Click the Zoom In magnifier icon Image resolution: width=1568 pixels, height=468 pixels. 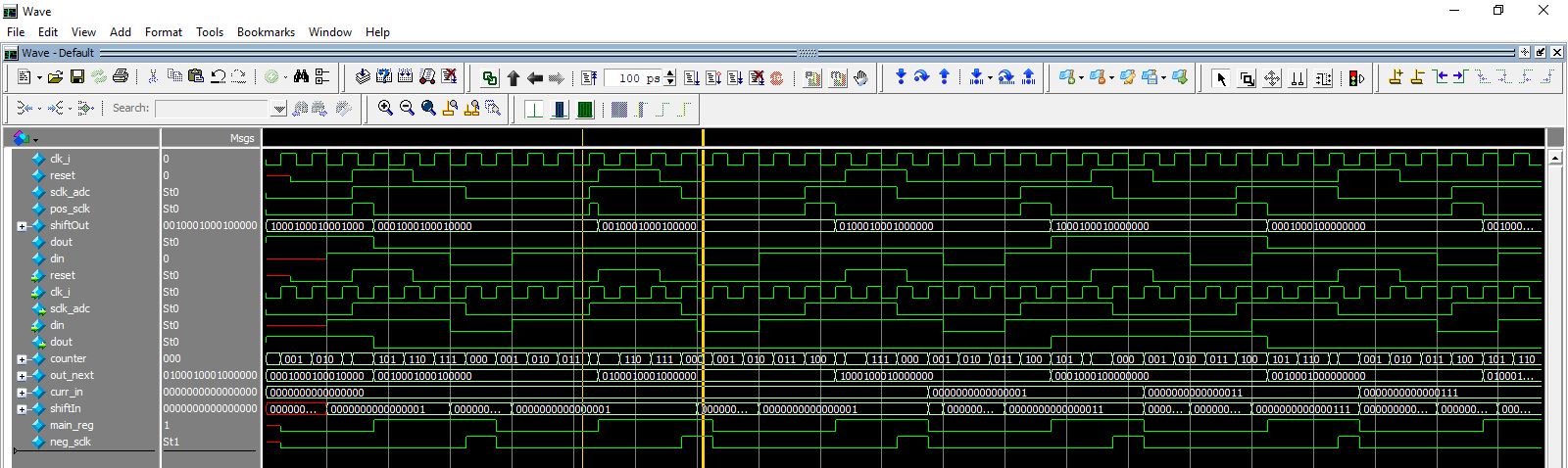coord(385,108)
